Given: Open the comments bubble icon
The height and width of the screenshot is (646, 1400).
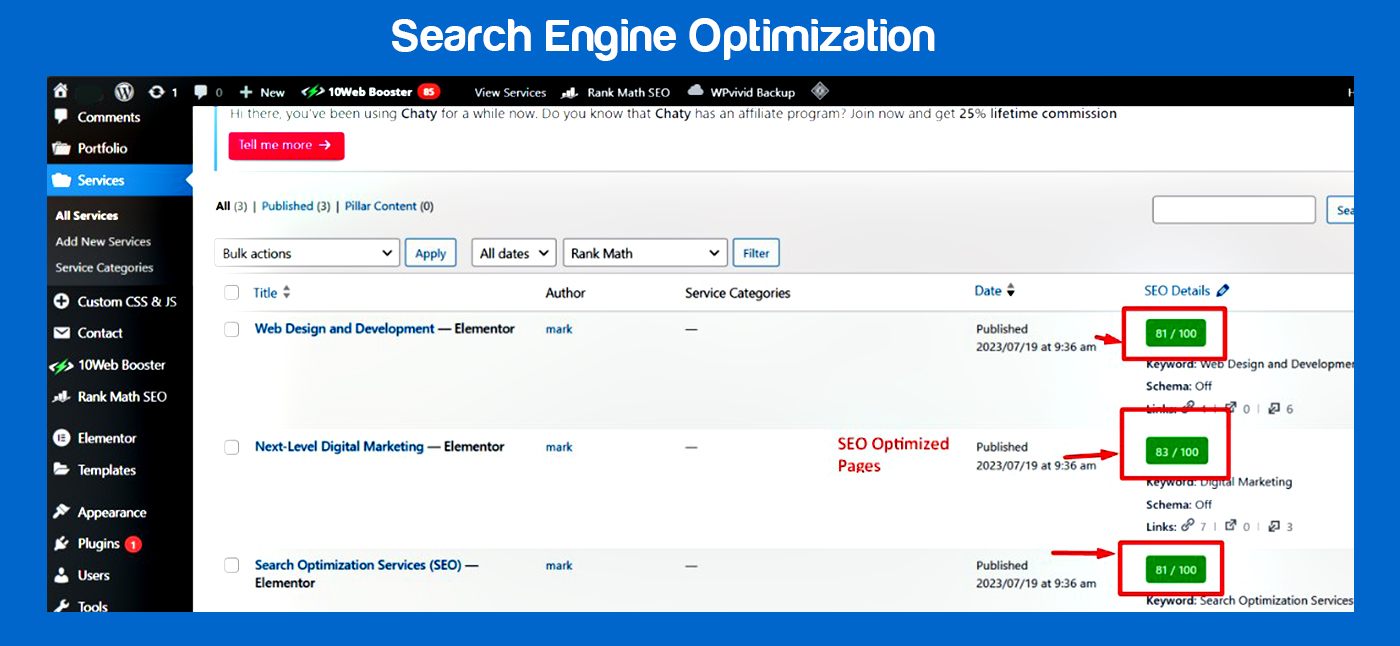Looking at the screenshot, I should click(x=201, y=91).
